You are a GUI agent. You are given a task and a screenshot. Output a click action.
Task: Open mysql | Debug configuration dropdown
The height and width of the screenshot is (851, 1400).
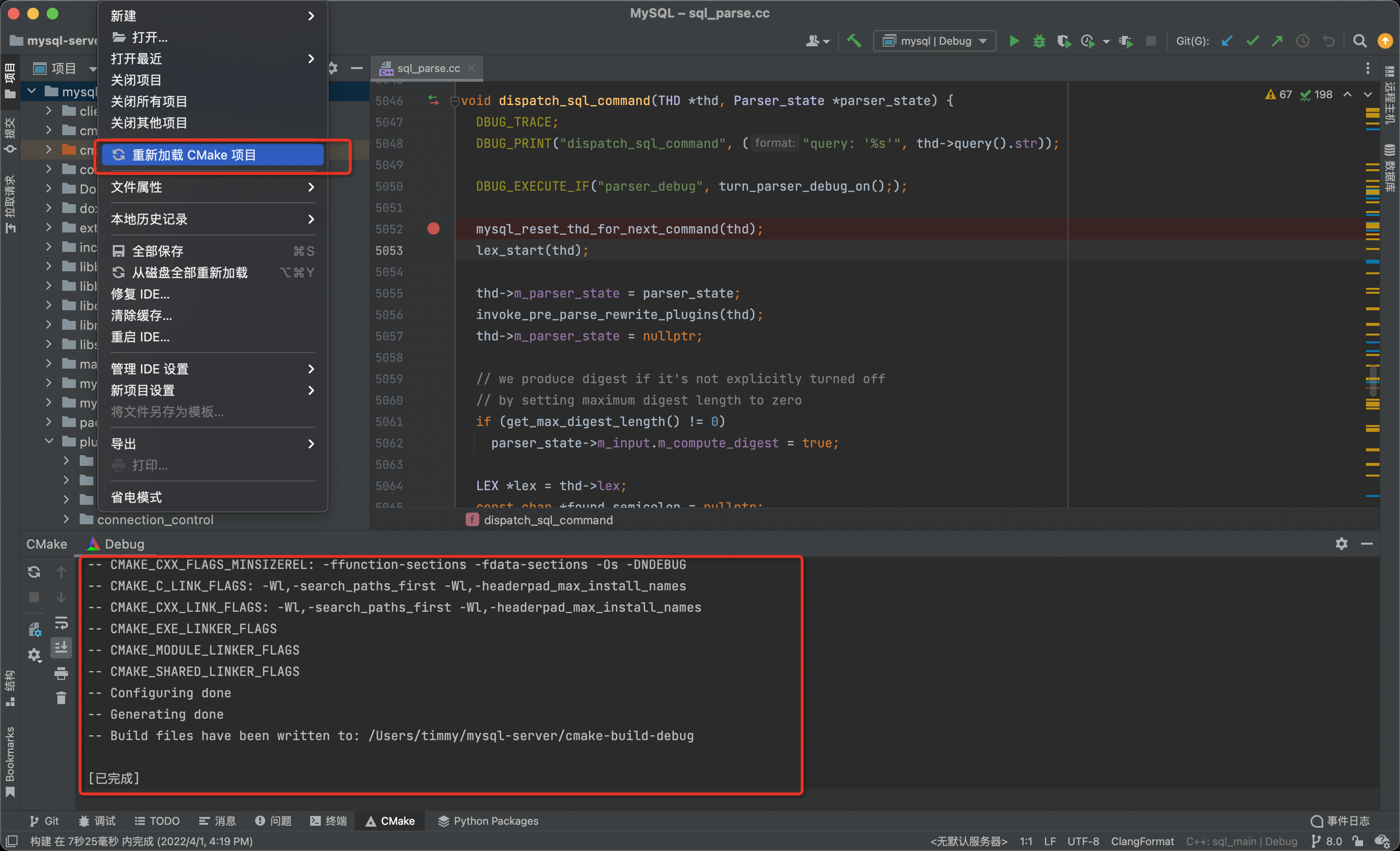point(934,41)
